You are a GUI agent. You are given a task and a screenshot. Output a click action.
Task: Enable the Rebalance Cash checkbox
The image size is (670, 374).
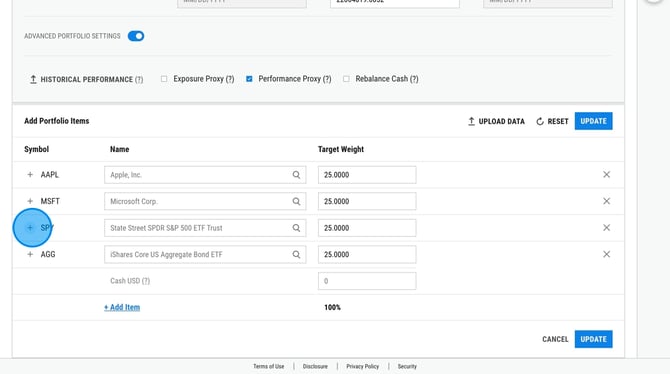[x=346, y=79]
